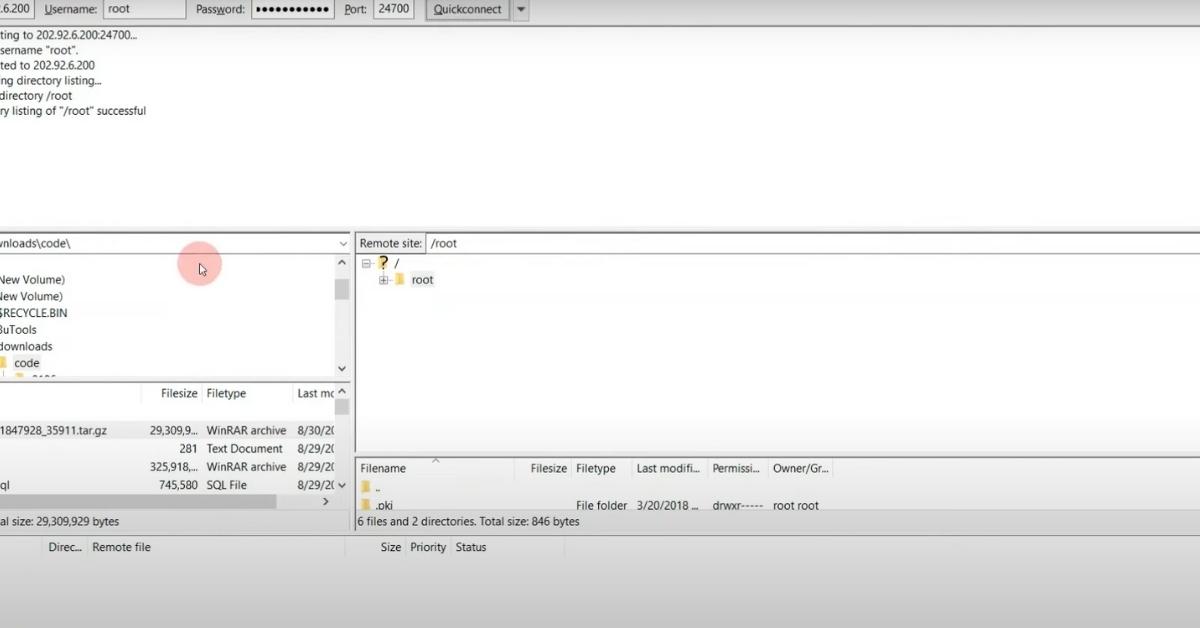Sort remote files by Filesize column

(544, 468)
